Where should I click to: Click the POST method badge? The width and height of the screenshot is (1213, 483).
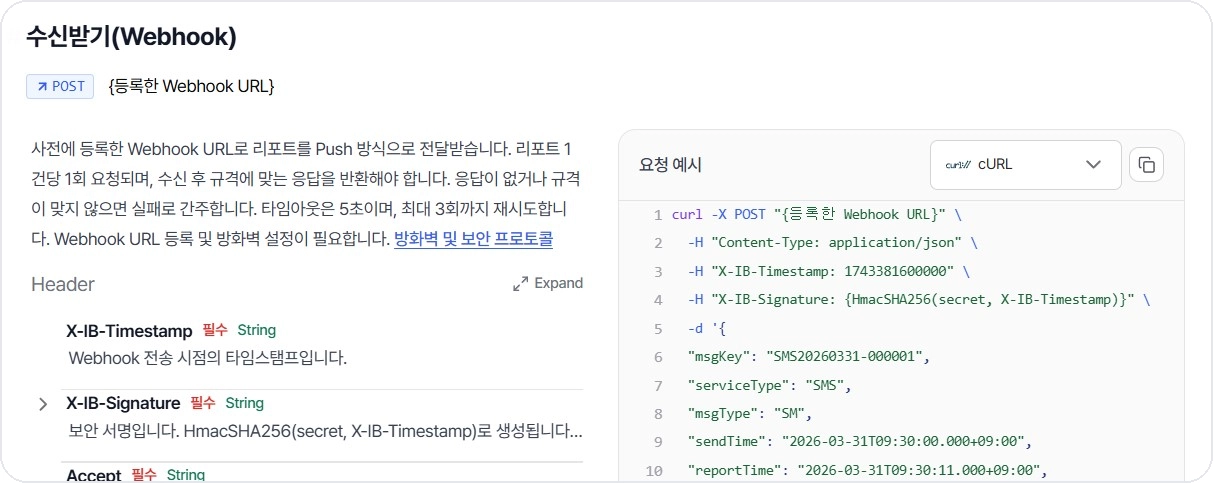pyautogui.click(x=60, y=86)
